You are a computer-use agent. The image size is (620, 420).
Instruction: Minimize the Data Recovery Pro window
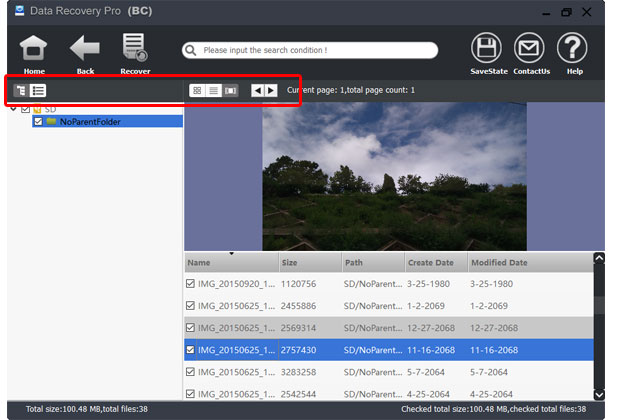click(x=546, y=13)
